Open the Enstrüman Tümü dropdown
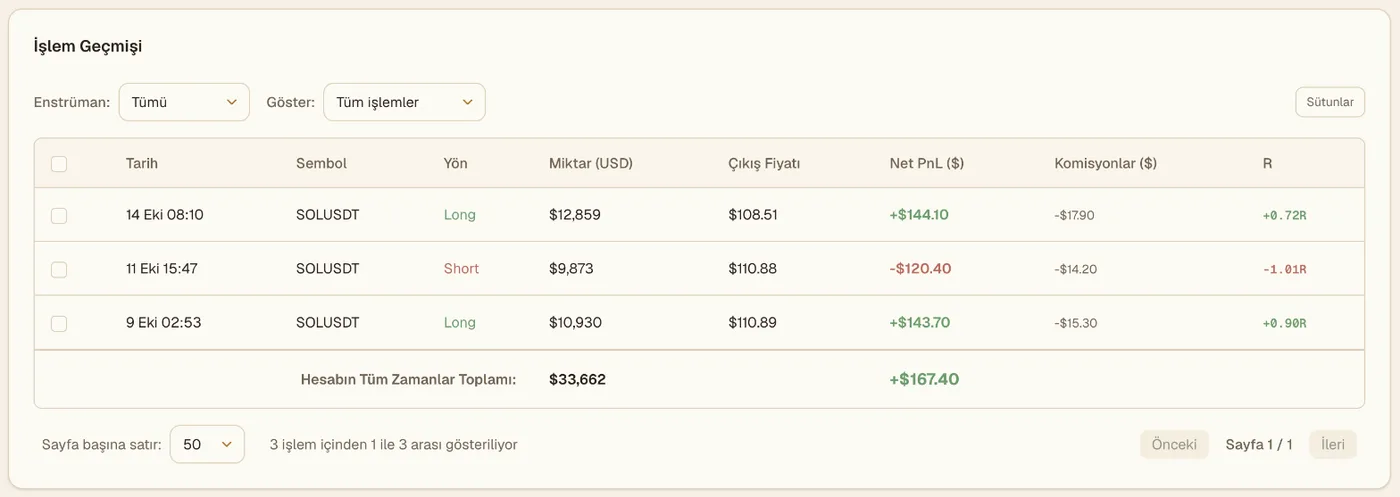The width and height of the screenshot is (1400, 497). pyautogui.click(x=184, y=102)
